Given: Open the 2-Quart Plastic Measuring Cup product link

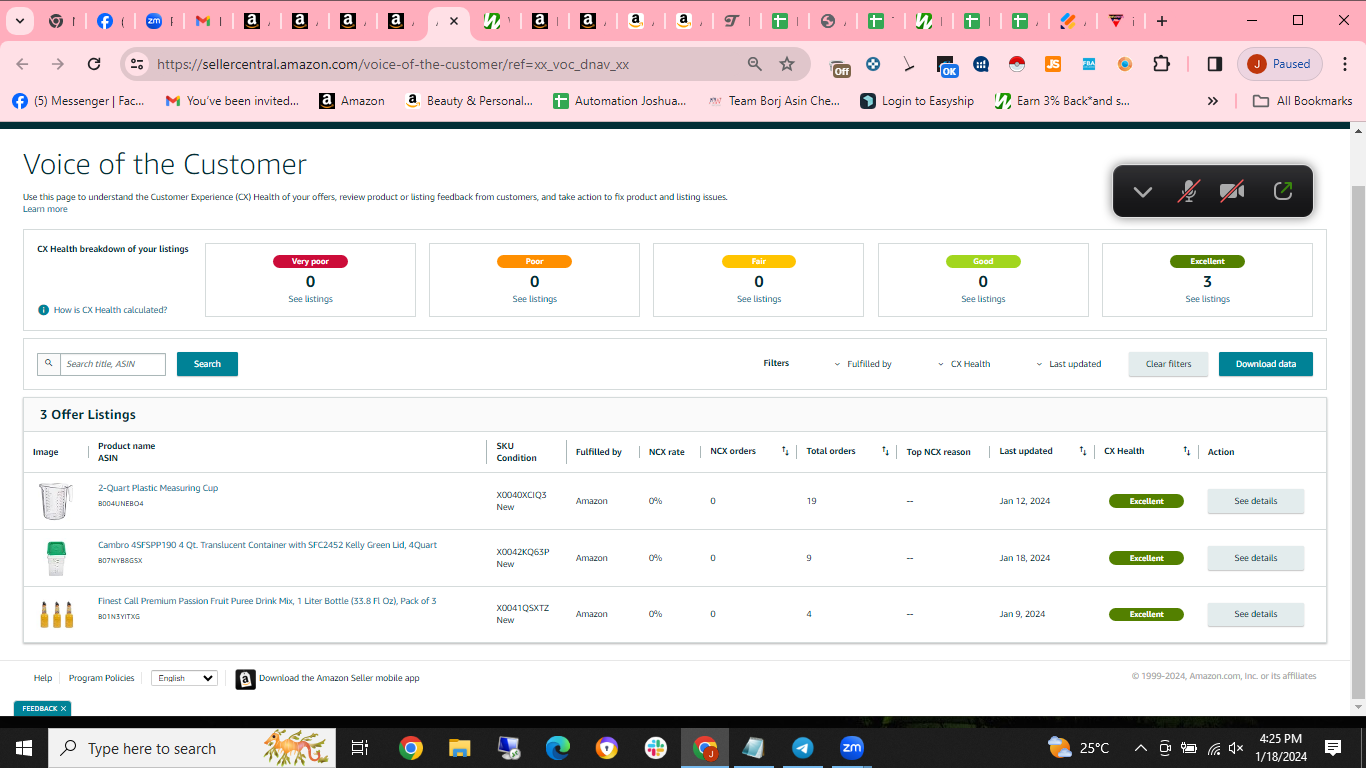Looking at the screenshot, I should pos(158,488).
